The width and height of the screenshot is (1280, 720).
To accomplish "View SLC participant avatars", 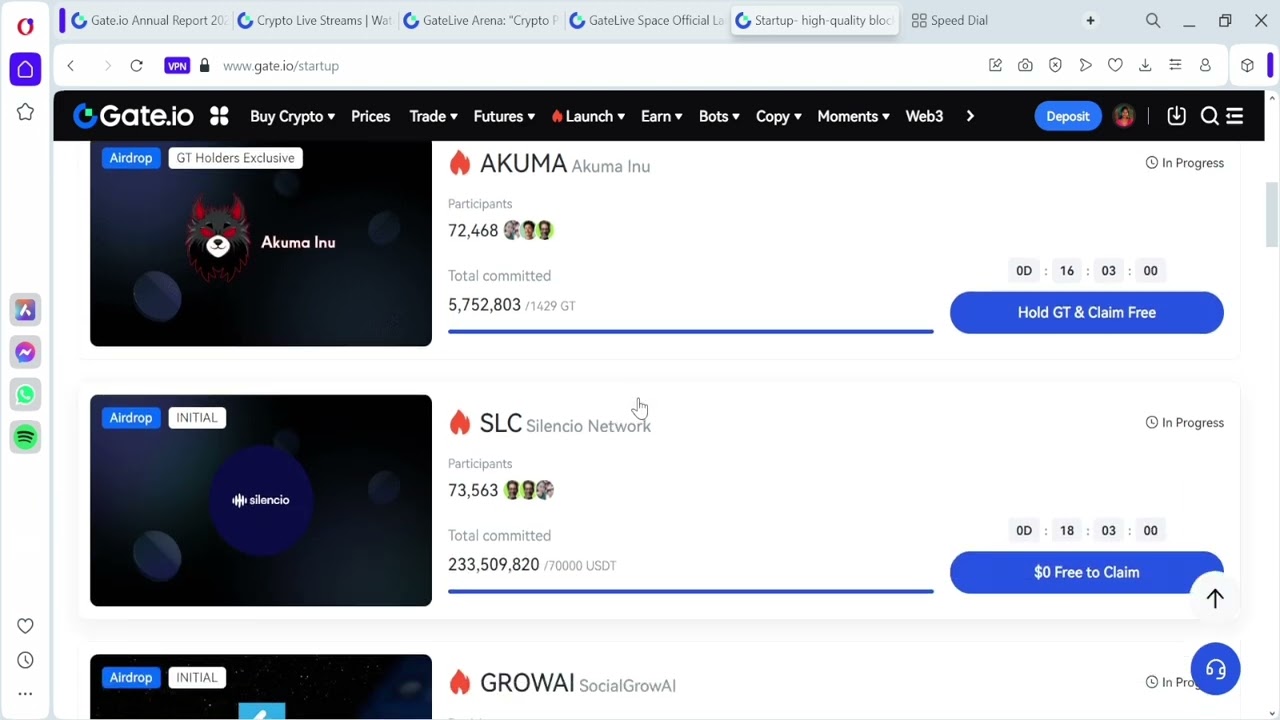I will point(528,490).
